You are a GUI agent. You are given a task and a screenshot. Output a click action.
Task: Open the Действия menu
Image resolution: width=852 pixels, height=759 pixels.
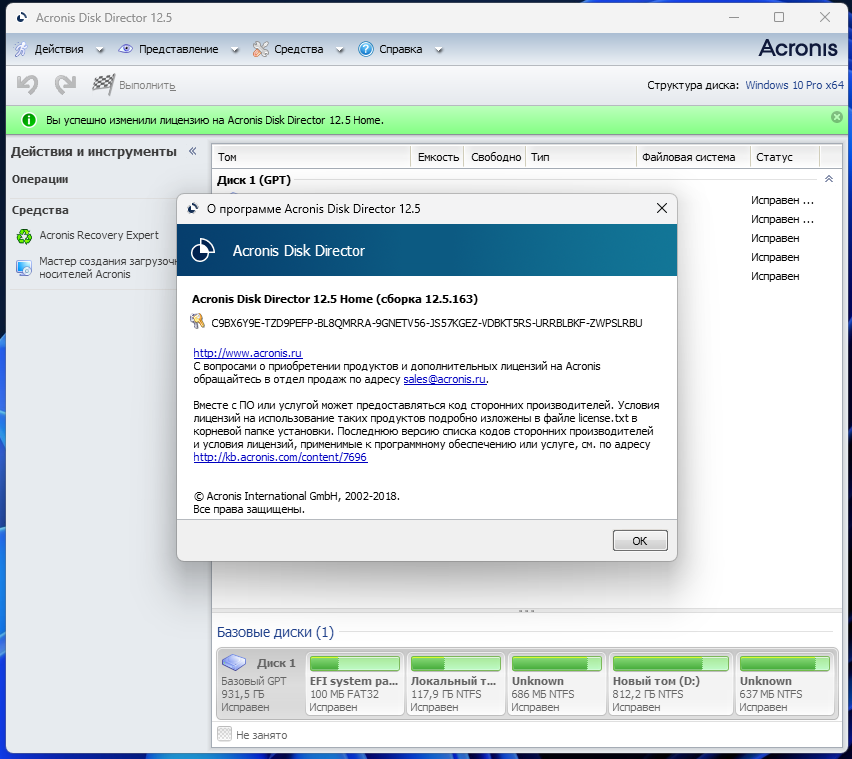click(59, 49)
